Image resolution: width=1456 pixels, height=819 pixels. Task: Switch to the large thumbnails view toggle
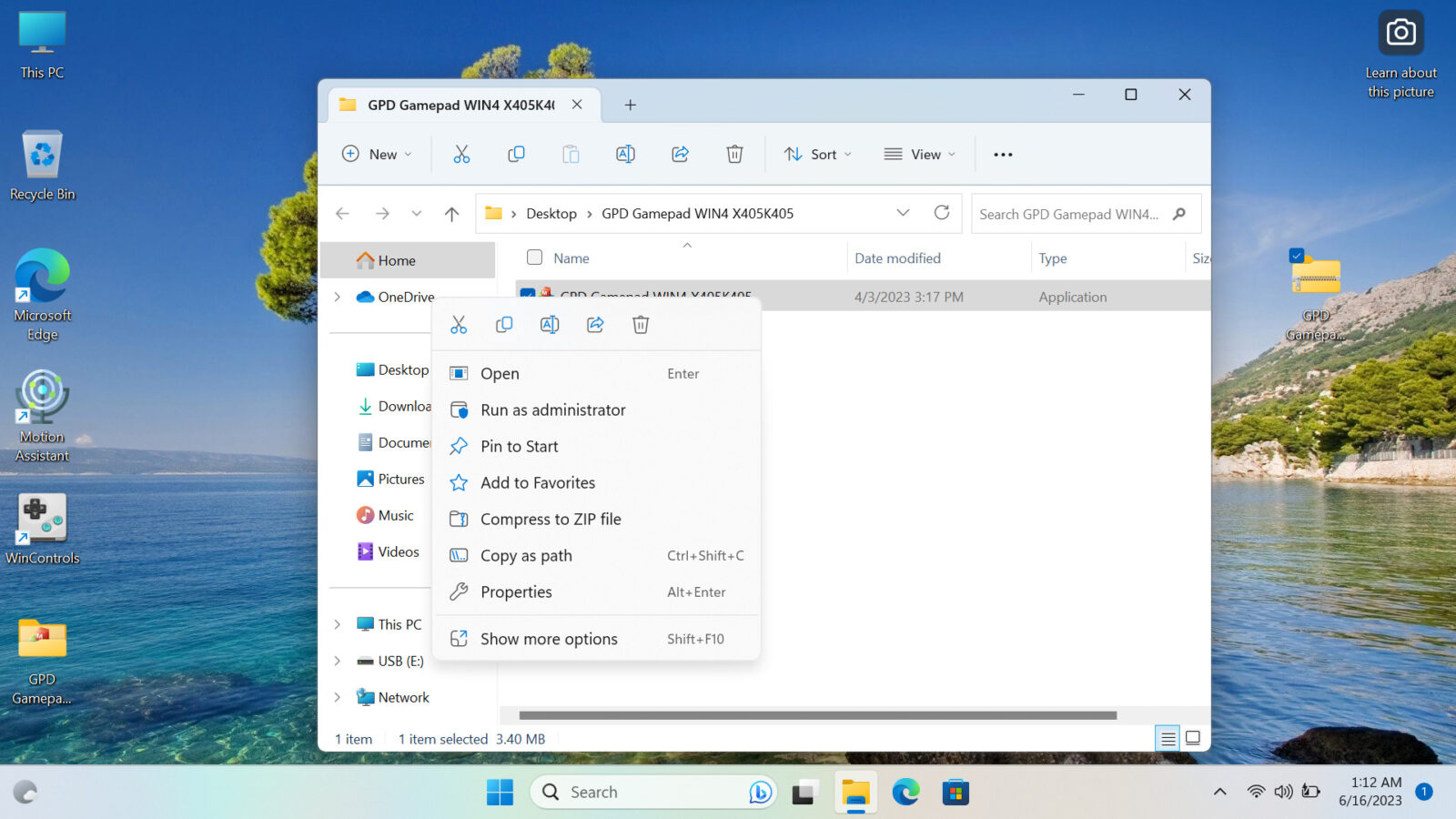[1193, 738]
